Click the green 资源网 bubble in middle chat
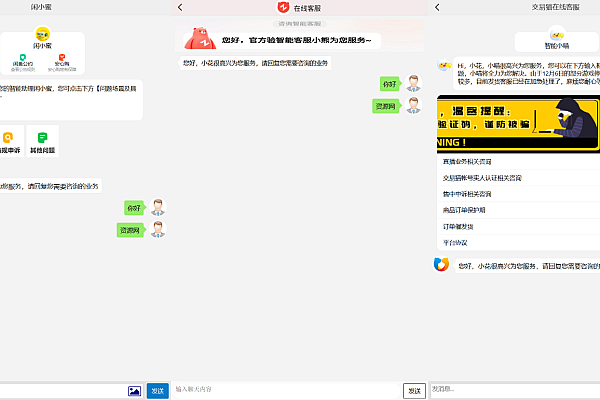 pyautogui.click(x=385, y=106)
